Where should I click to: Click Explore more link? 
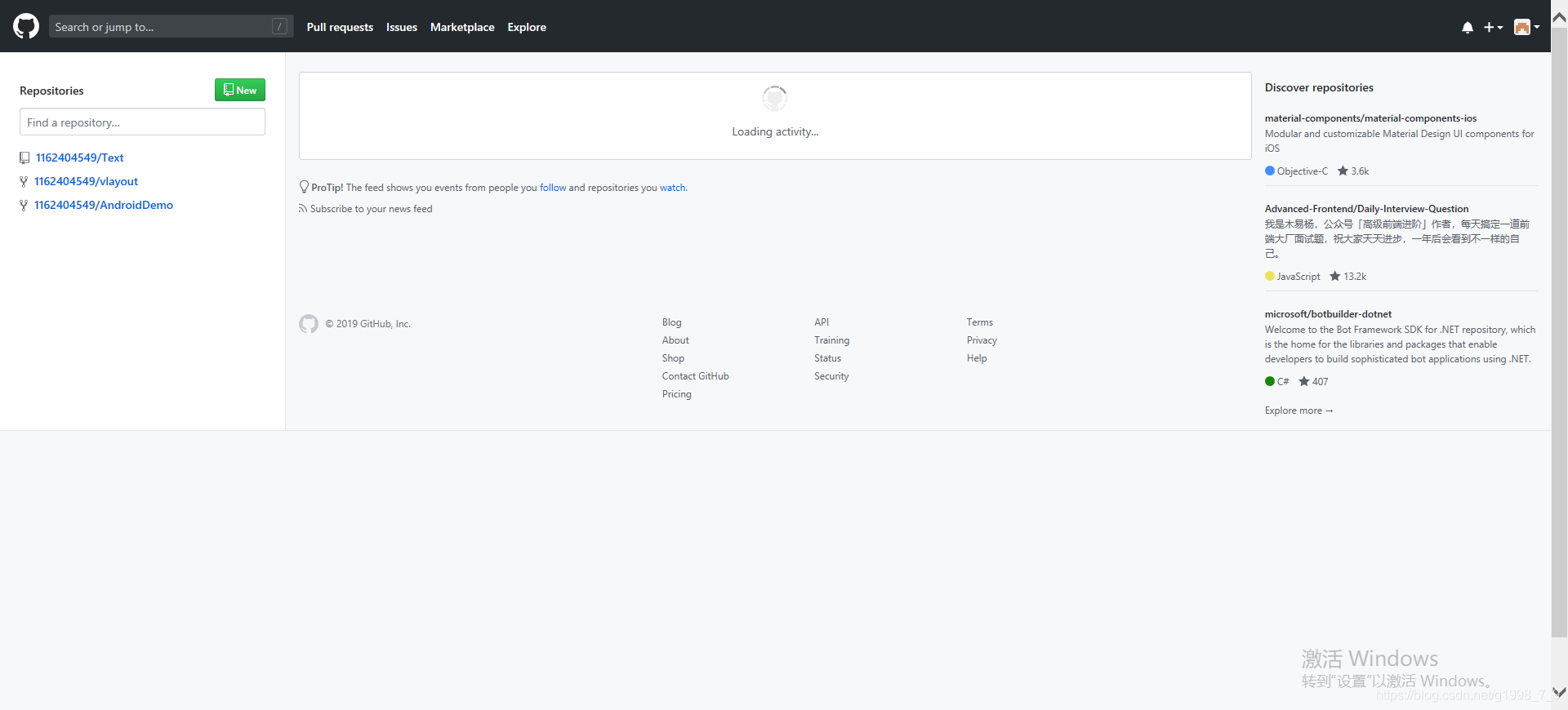pyautogui.click(x=1298, y=410)
